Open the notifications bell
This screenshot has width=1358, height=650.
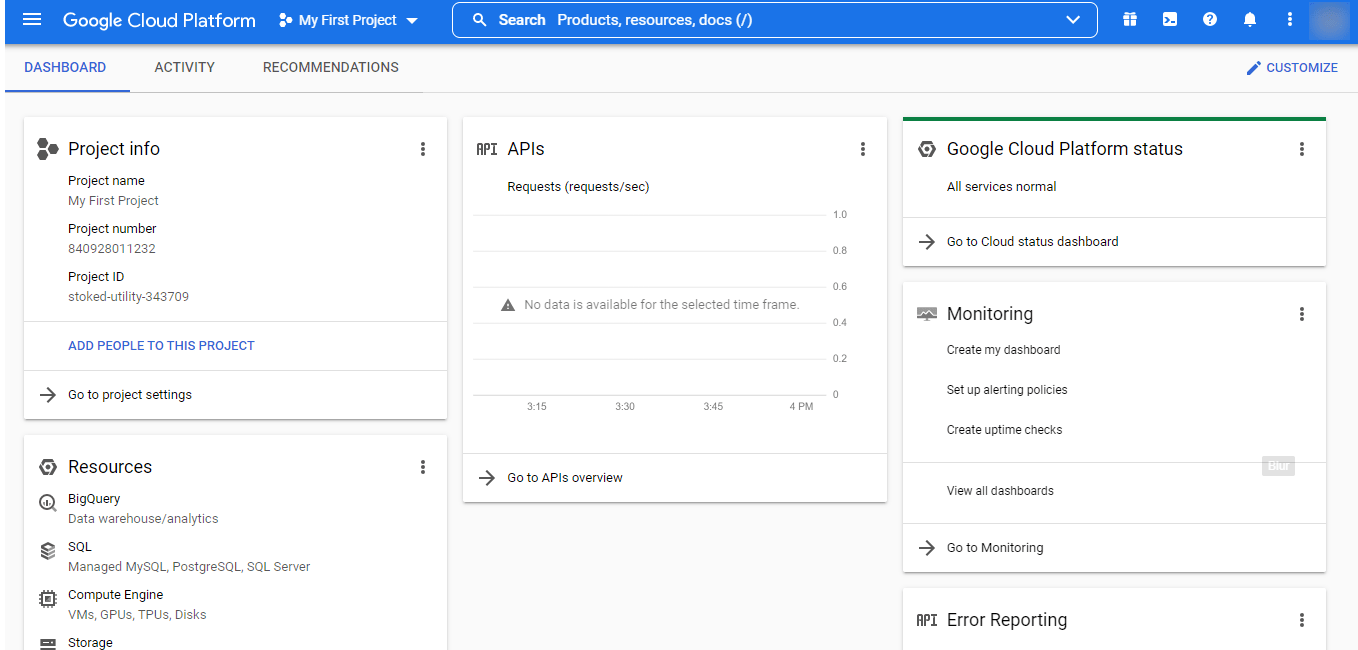(x=1250, y=20)
